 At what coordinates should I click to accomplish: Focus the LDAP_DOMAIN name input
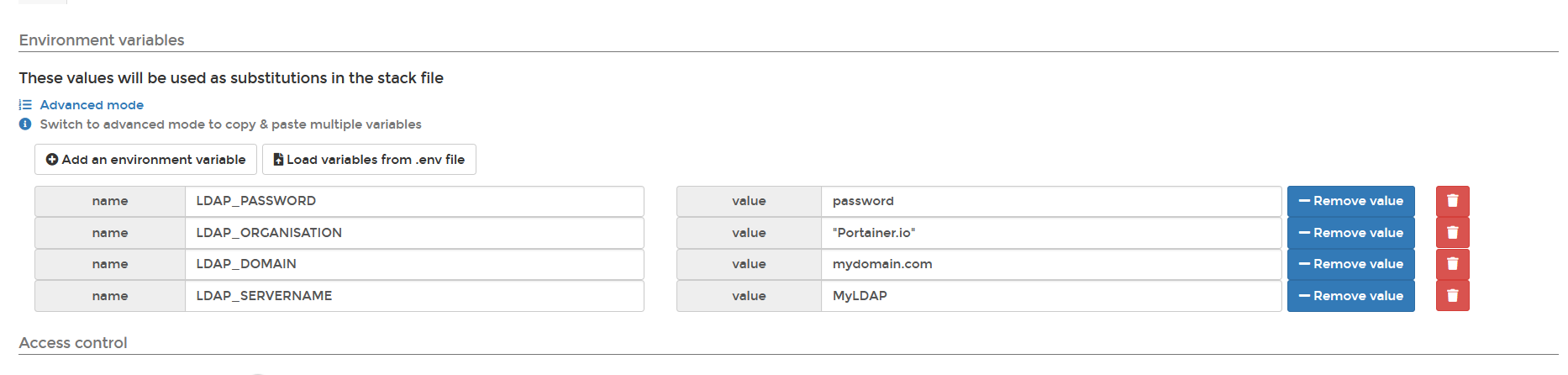click(414, 264)
